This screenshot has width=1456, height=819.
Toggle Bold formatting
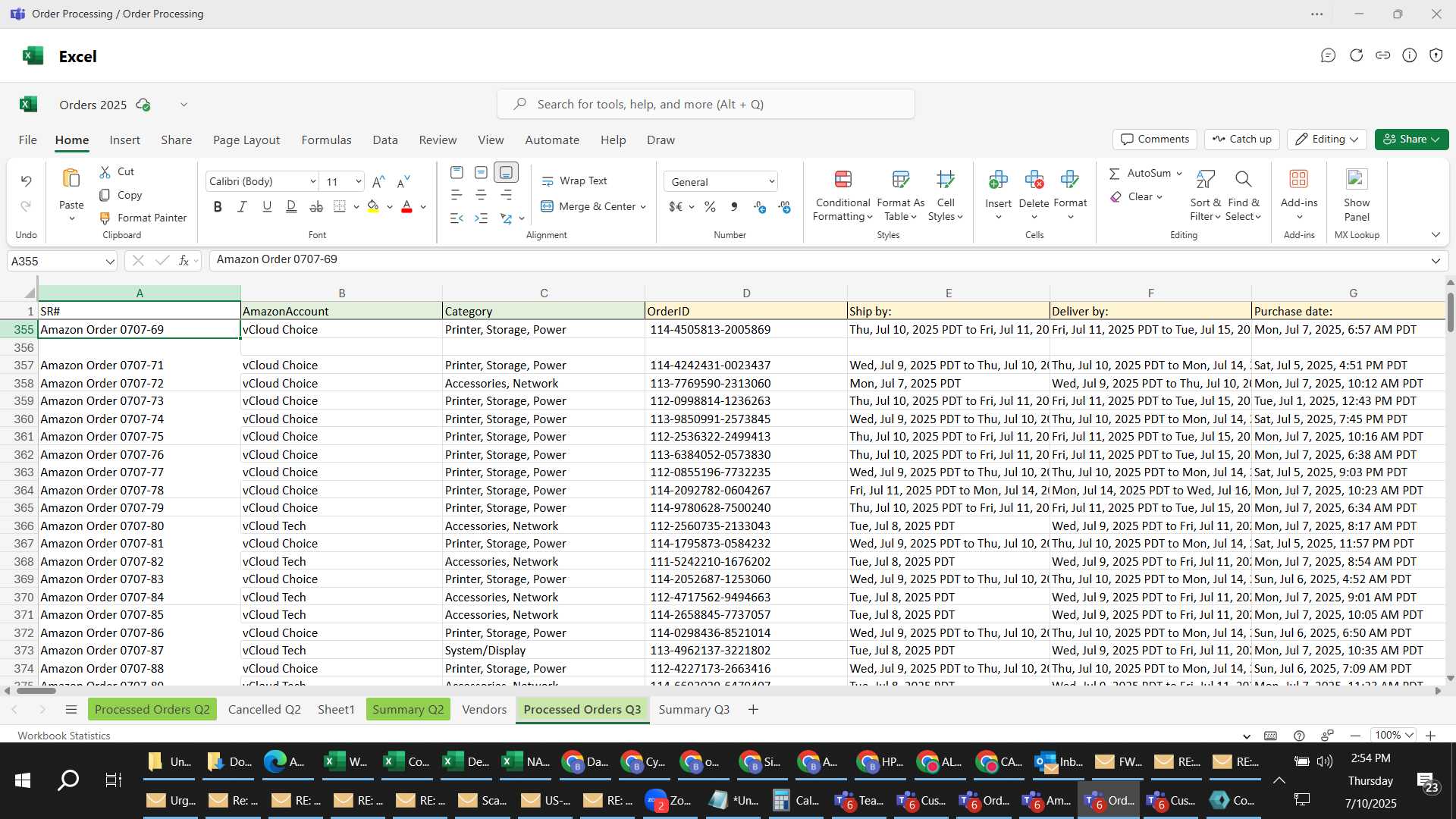pyautogui.click(x=218, y=206)
